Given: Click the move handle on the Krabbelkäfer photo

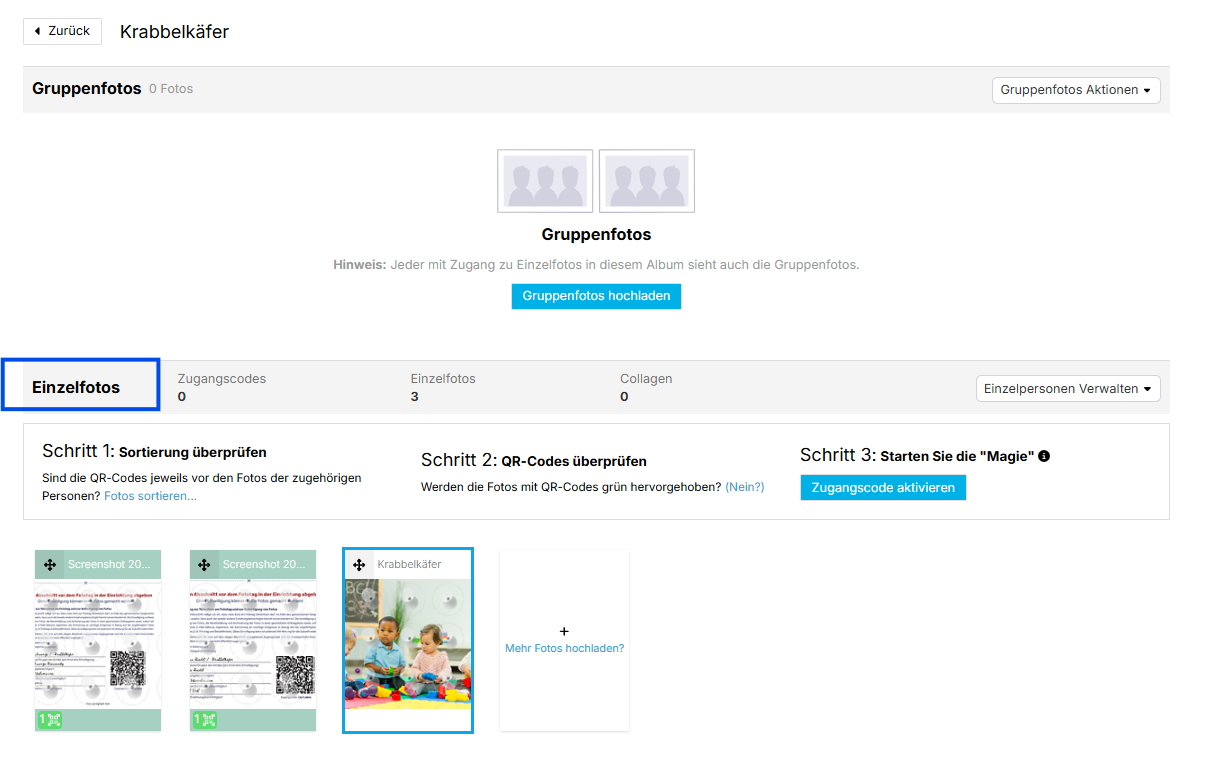Looking at the screenshot, I should pos(359,565).
